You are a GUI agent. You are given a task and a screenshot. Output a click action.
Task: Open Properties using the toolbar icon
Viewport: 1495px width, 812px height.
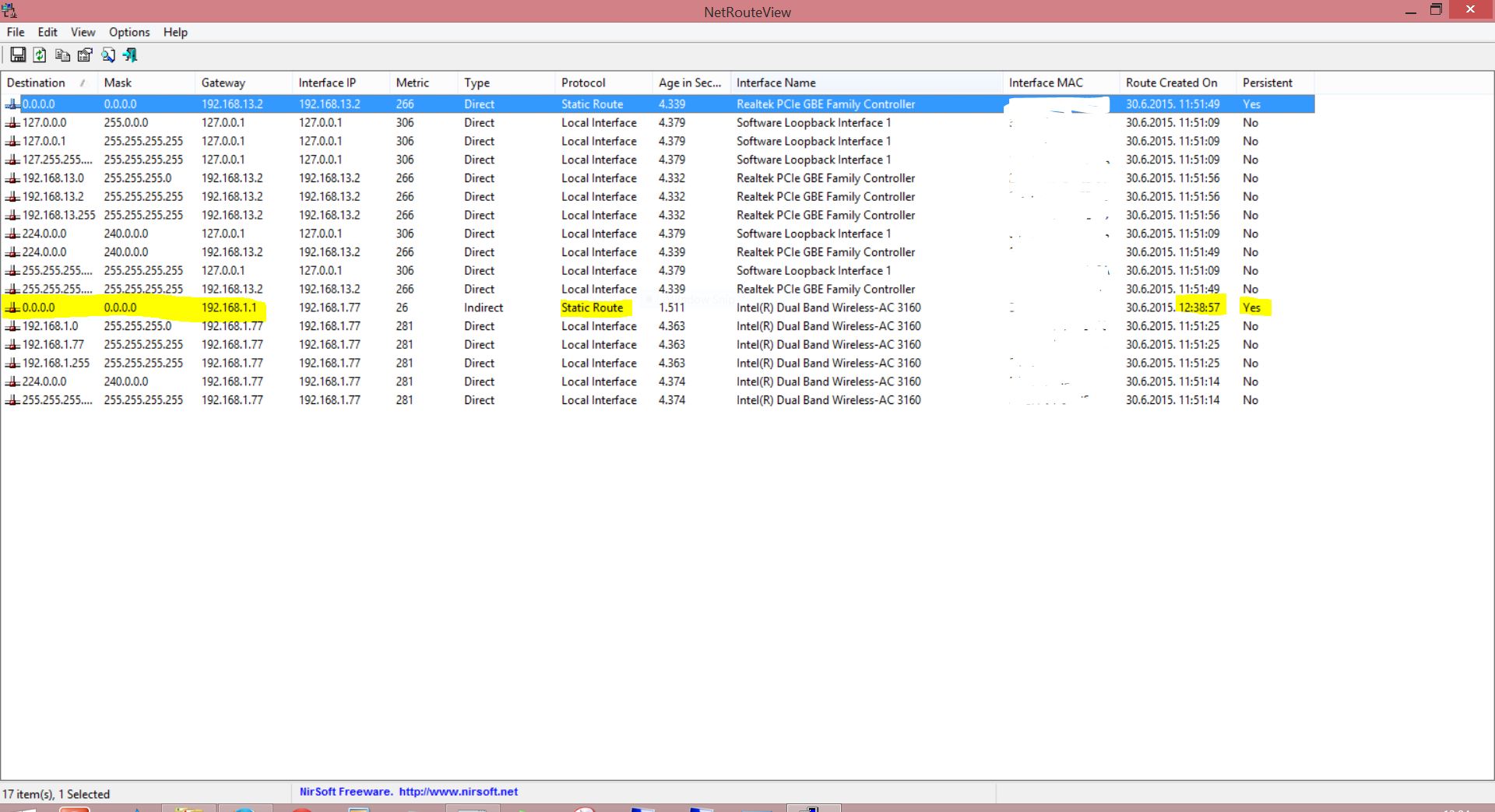pos(85,54)
